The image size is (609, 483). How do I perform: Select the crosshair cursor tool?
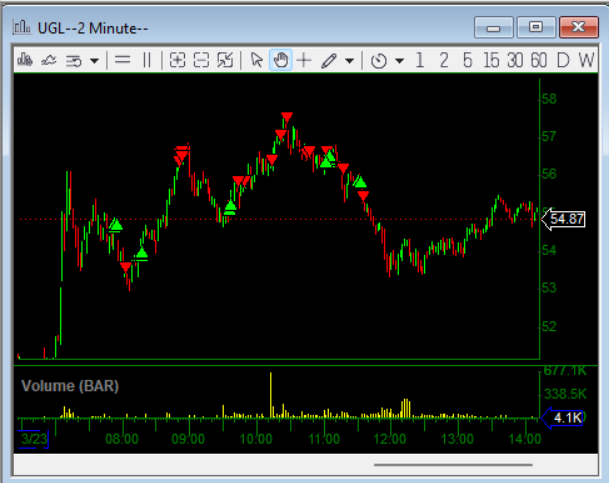point(304,60)
